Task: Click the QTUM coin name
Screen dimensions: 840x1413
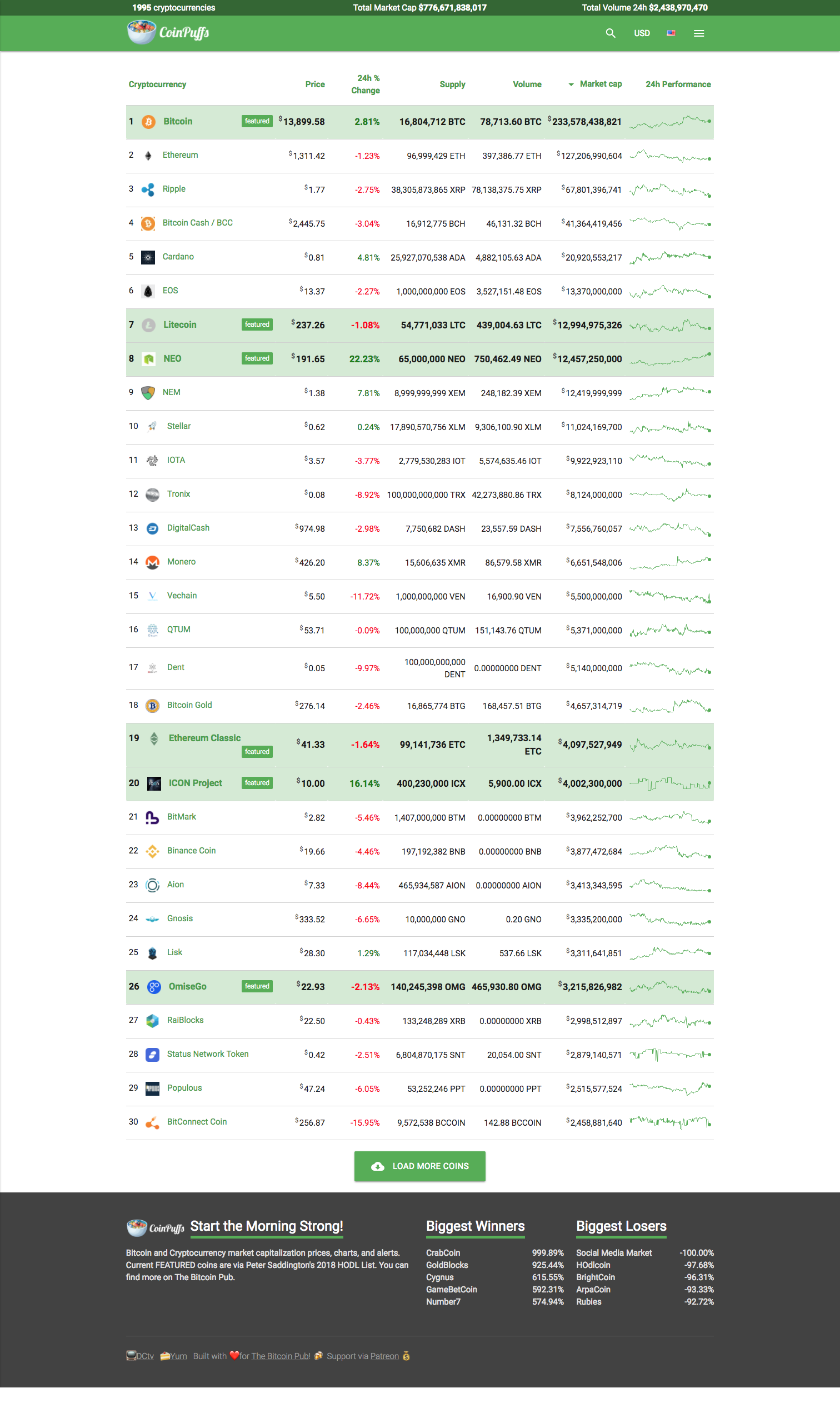Action: (x=178, y=630)
